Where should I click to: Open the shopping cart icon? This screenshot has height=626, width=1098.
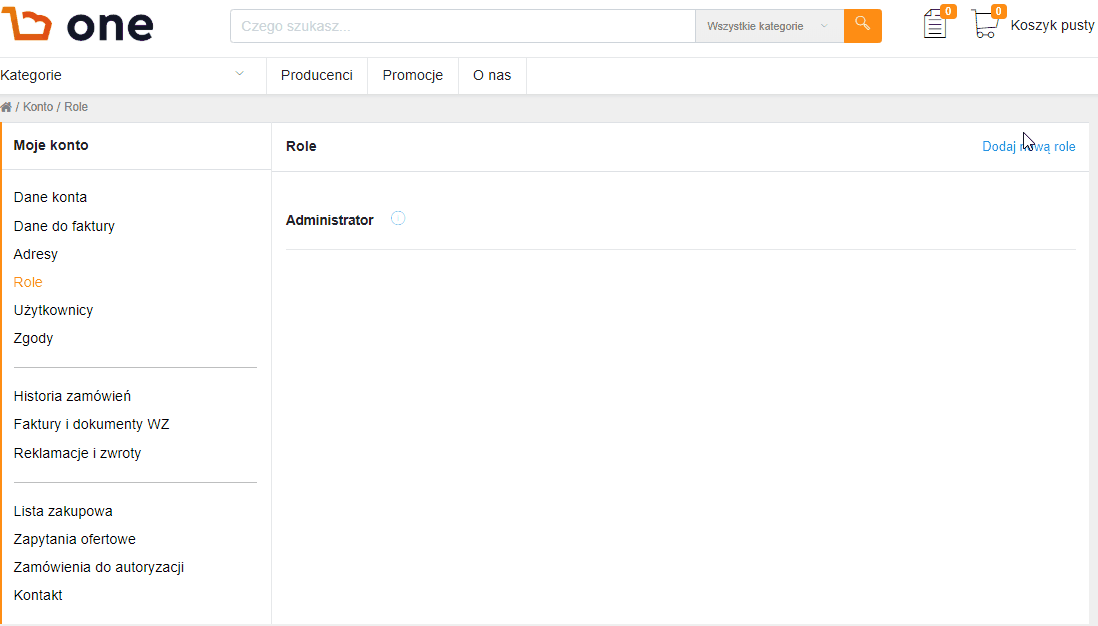(985, 24)
